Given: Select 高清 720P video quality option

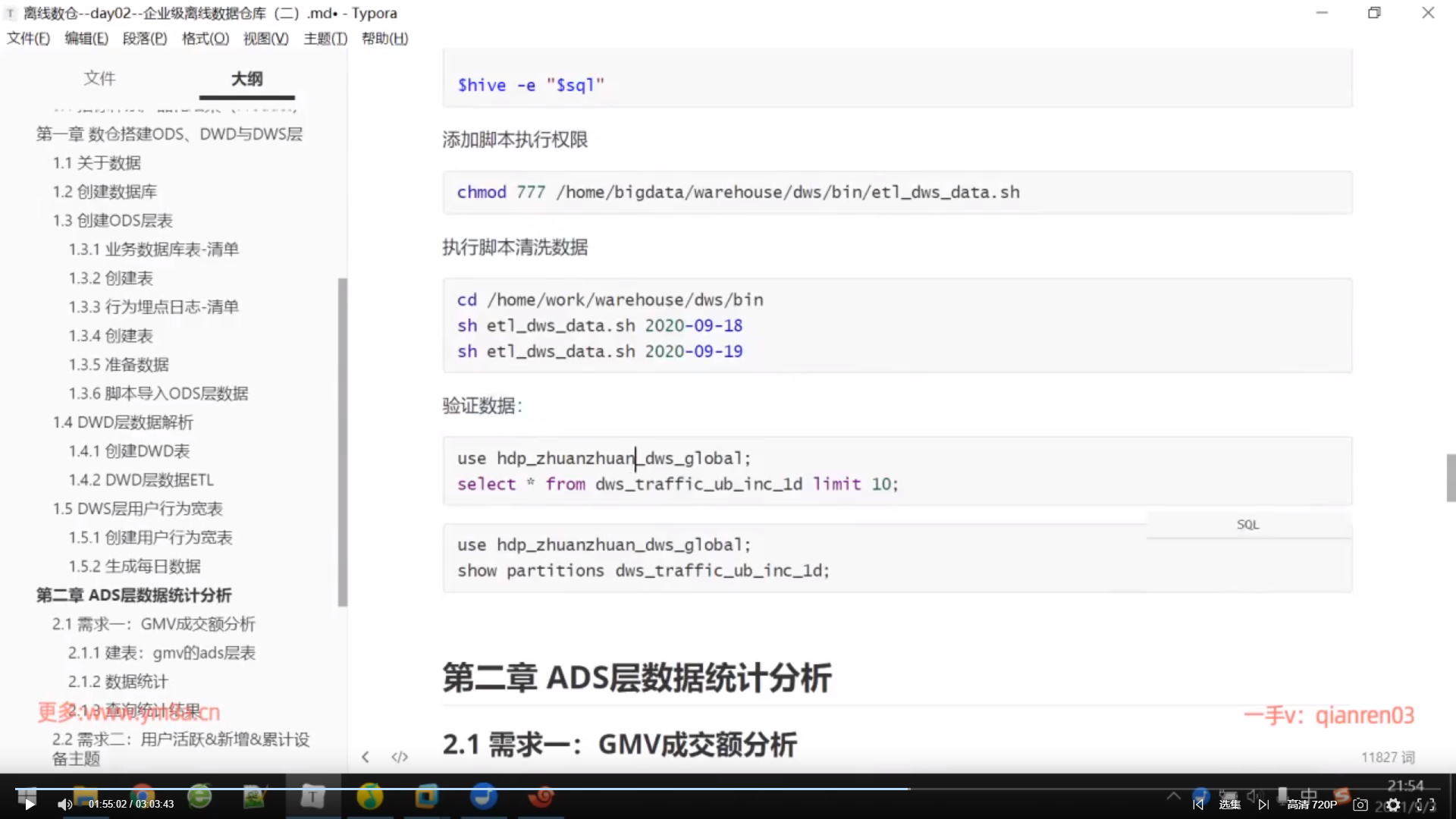Looking at the screenshot, I should click(x=1312, y=805).
